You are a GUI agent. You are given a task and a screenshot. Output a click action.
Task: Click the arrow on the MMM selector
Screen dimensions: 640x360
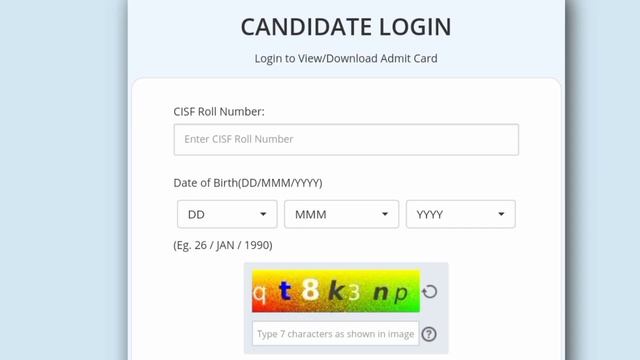[x=384, y=214]
